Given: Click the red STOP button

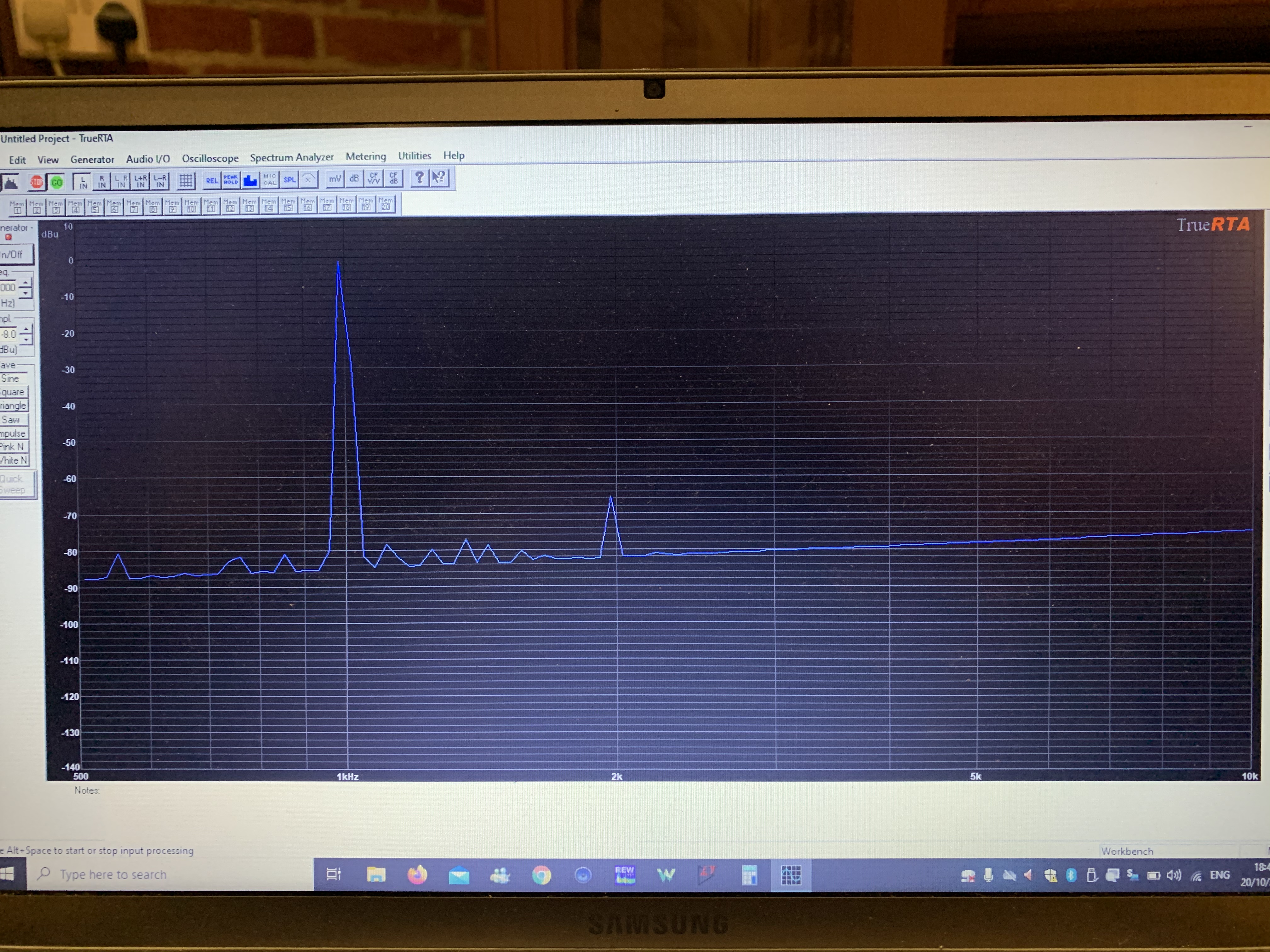Looking at the screenshot, I should pos(37,183).
